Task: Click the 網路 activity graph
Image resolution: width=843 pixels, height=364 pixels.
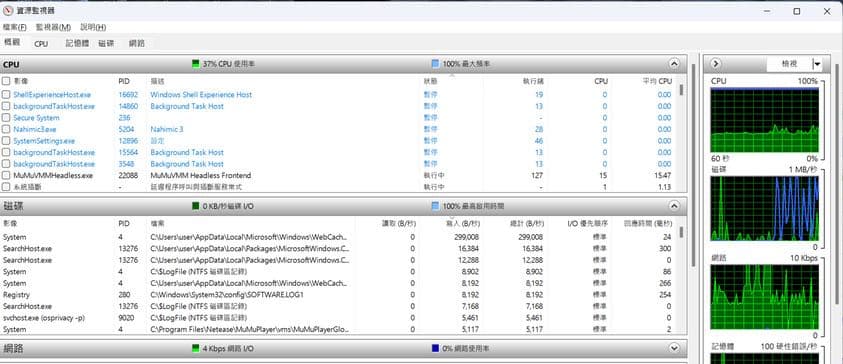Action: pos(765,297)
